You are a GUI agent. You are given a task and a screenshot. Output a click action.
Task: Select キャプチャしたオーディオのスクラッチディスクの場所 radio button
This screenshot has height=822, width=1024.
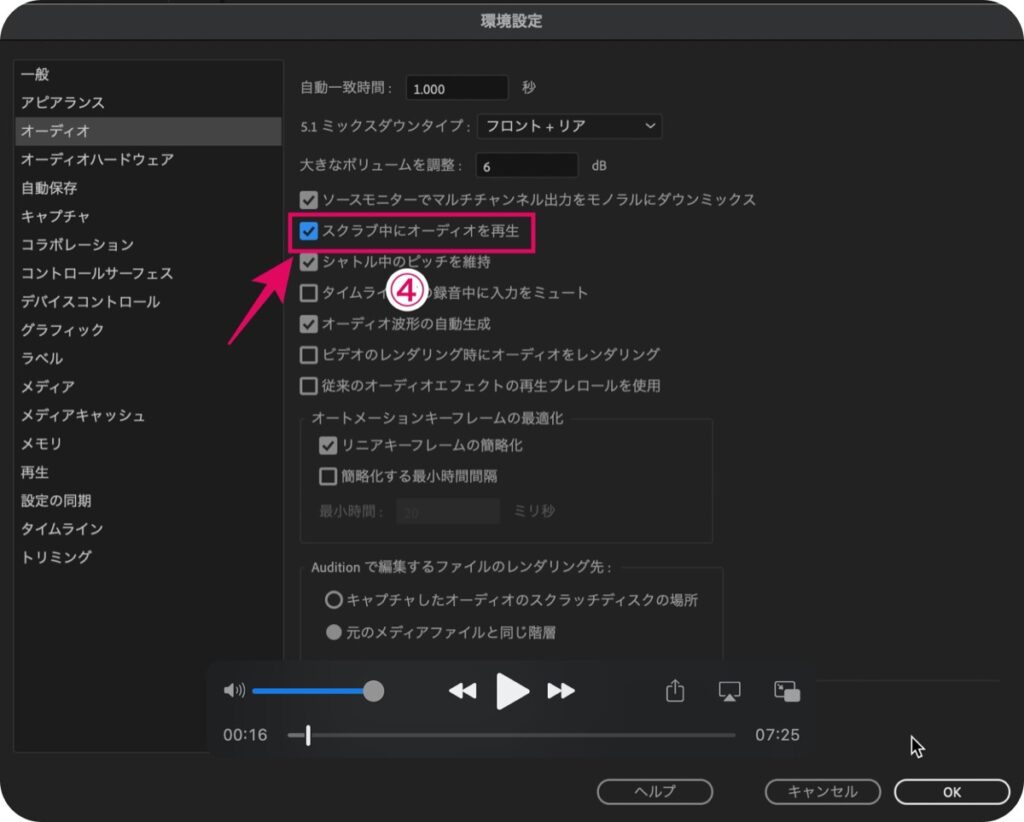pos(334,599)
